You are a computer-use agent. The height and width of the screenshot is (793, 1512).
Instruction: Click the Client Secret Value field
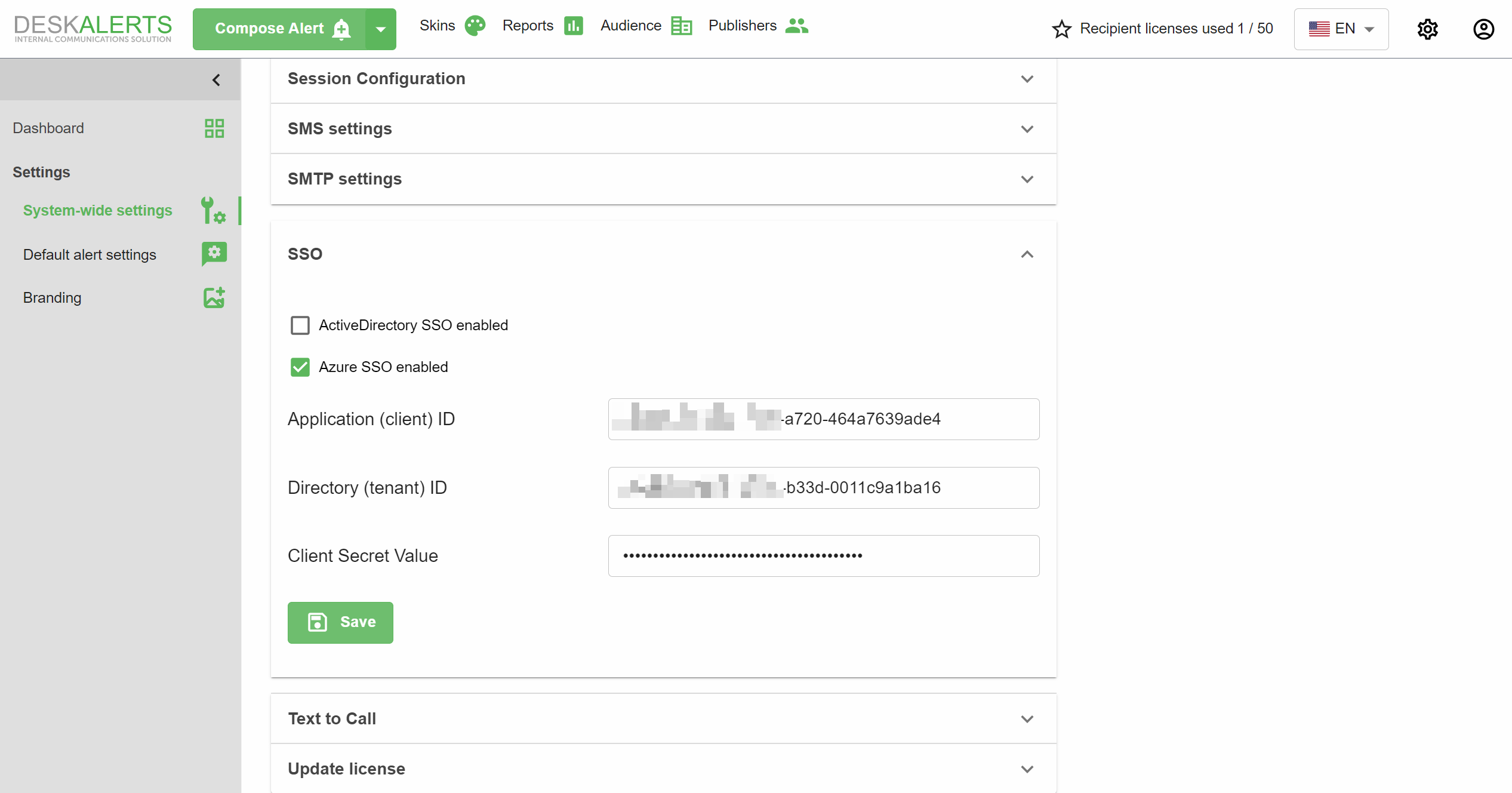coord(823,556)
